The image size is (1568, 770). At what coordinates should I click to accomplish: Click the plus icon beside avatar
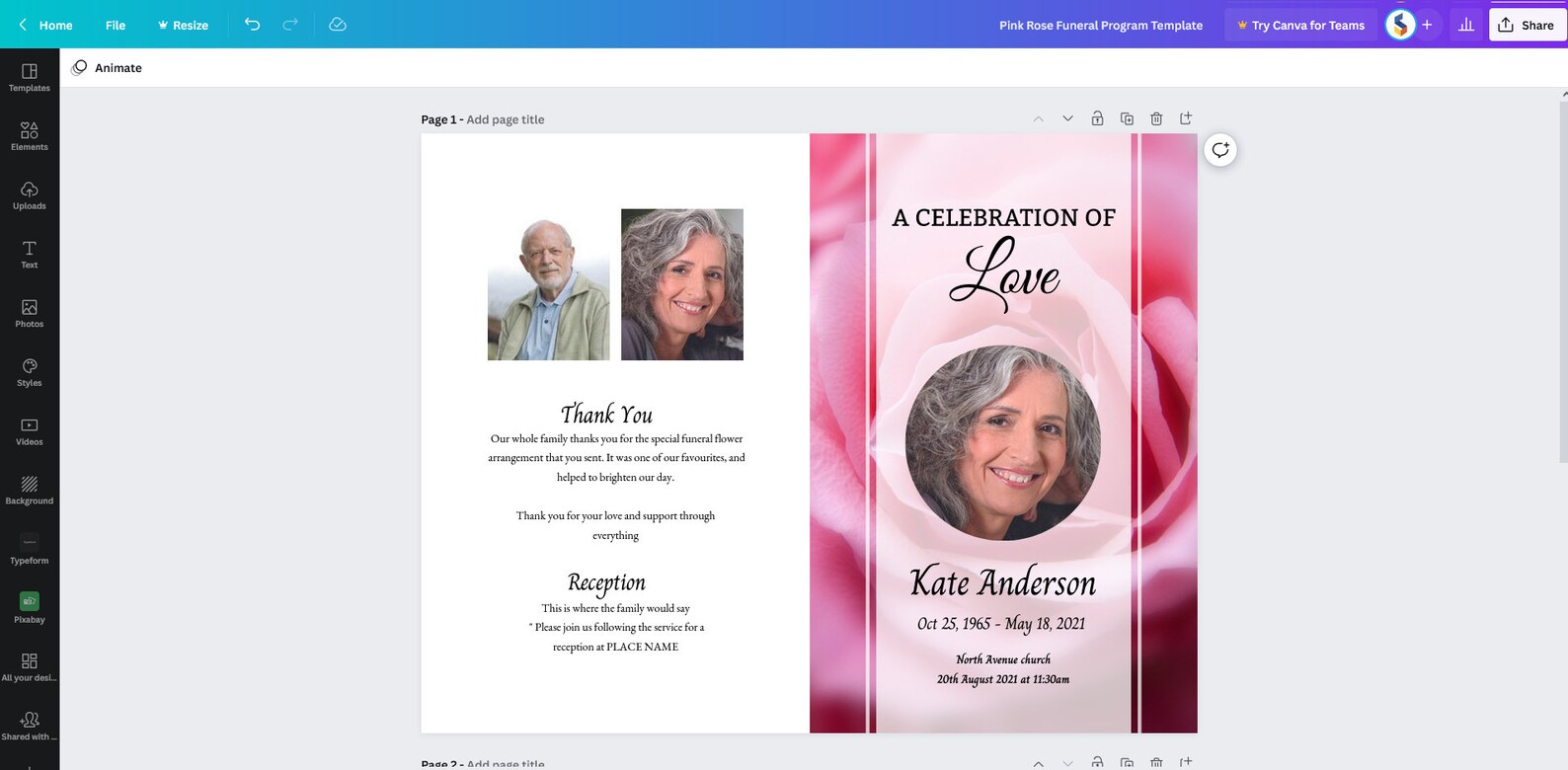1427,25
